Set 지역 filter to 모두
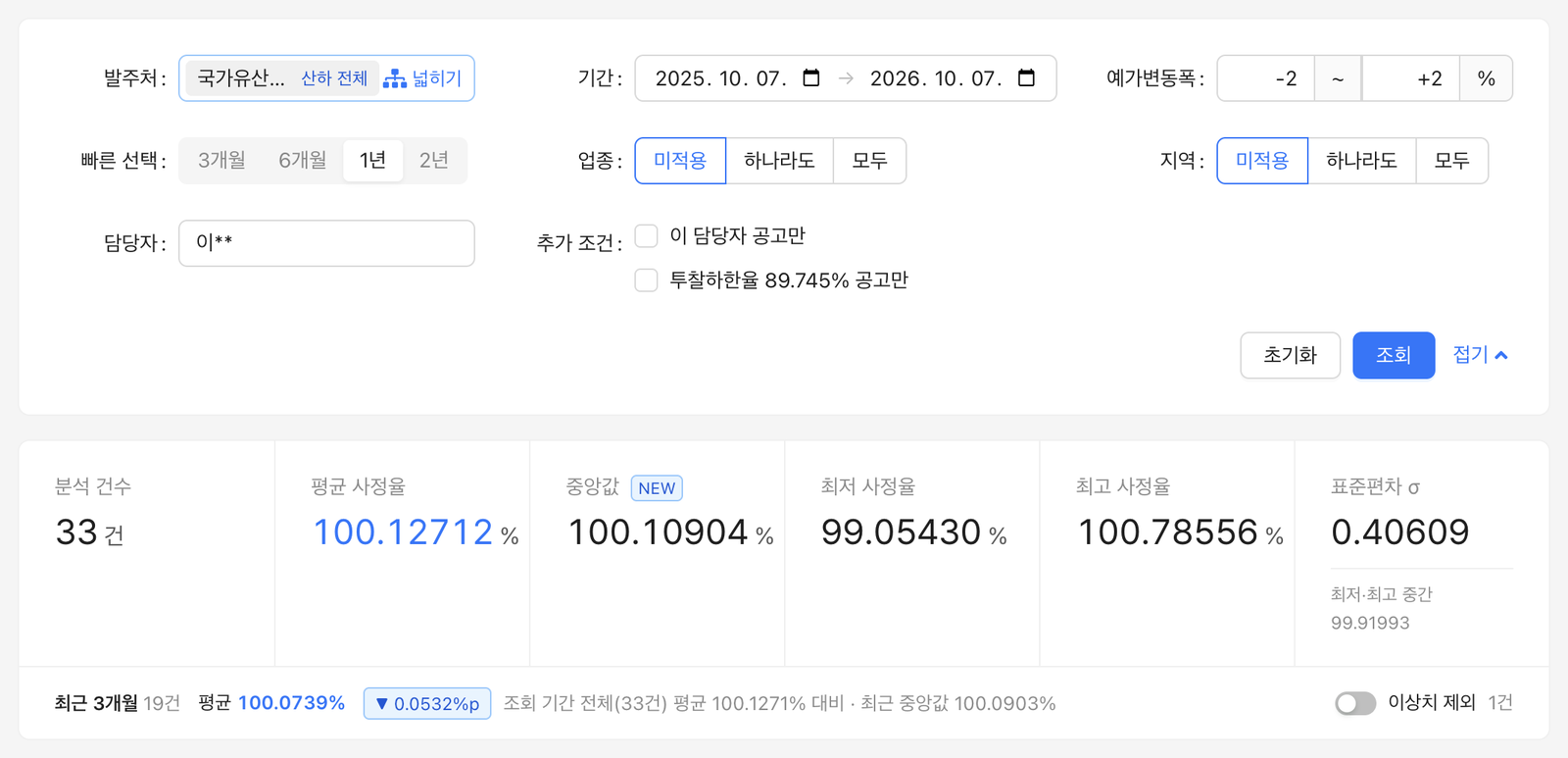The height and width of the screenshot is (758, 1568). coord(1451,161)
